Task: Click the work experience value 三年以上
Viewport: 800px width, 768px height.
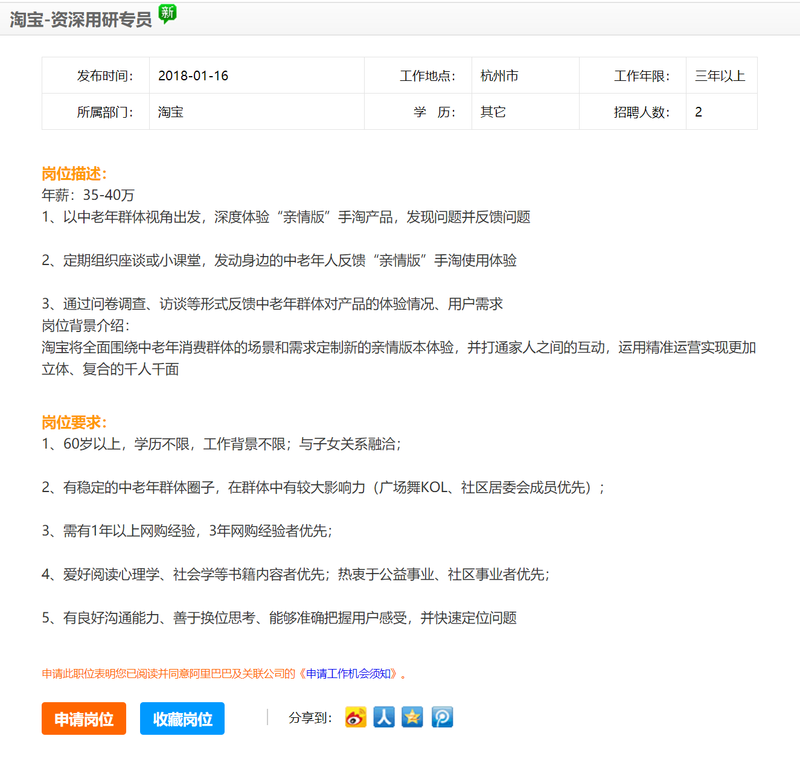Action: point(720,76)
